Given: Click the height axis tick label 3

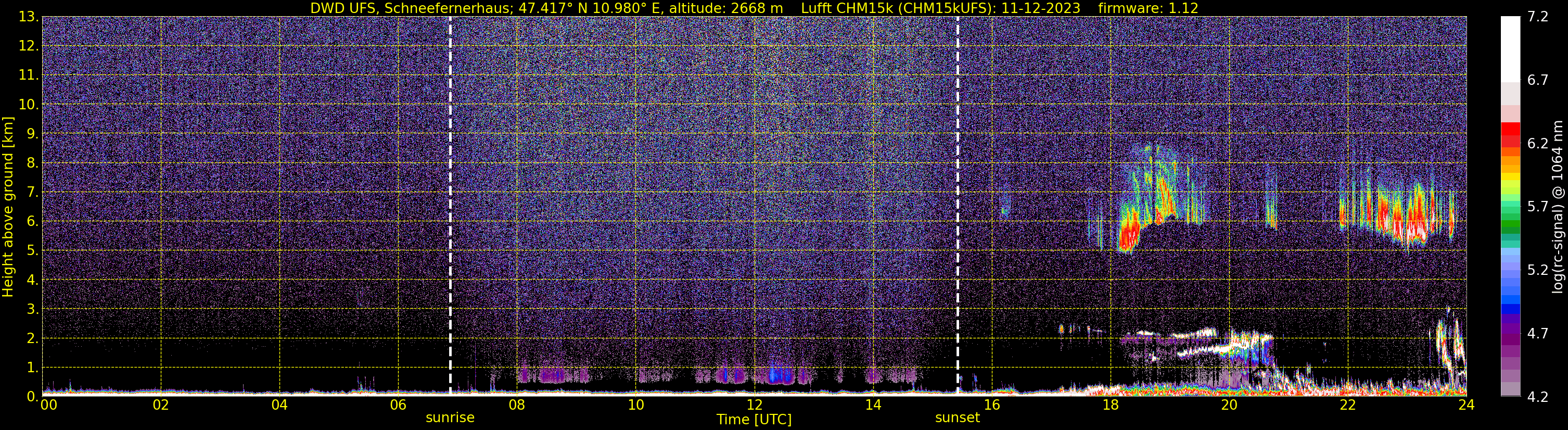Looking at the screenshot, I should tap(32, 309).
